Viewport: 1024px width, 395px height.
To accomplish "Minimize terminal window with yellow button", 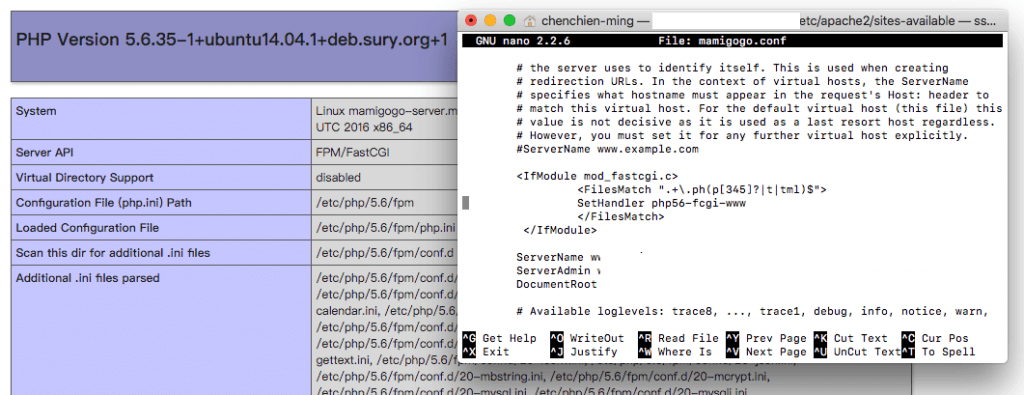I will (490, 21).
